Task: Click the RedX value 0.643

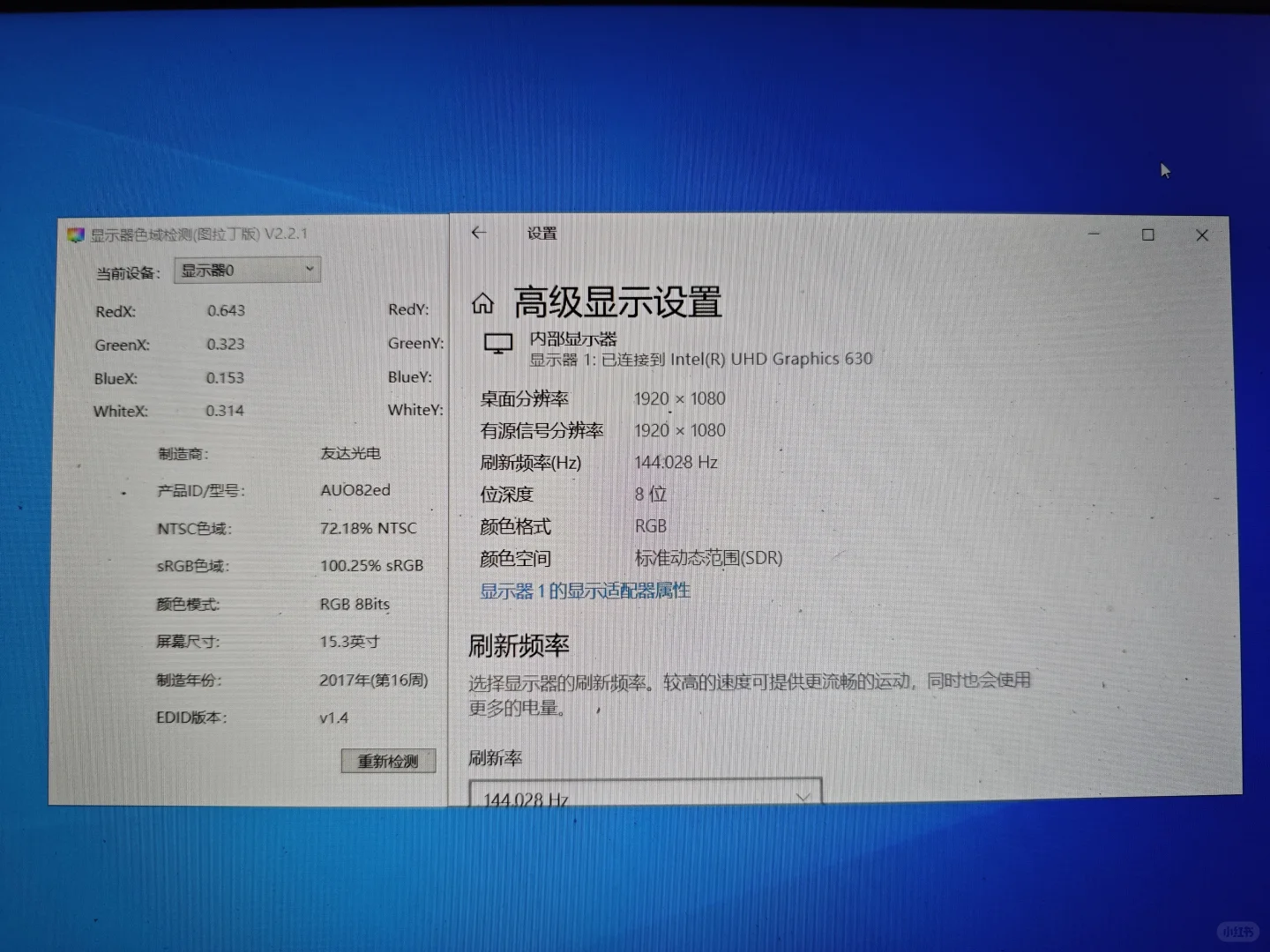Action: click(226, 310)
